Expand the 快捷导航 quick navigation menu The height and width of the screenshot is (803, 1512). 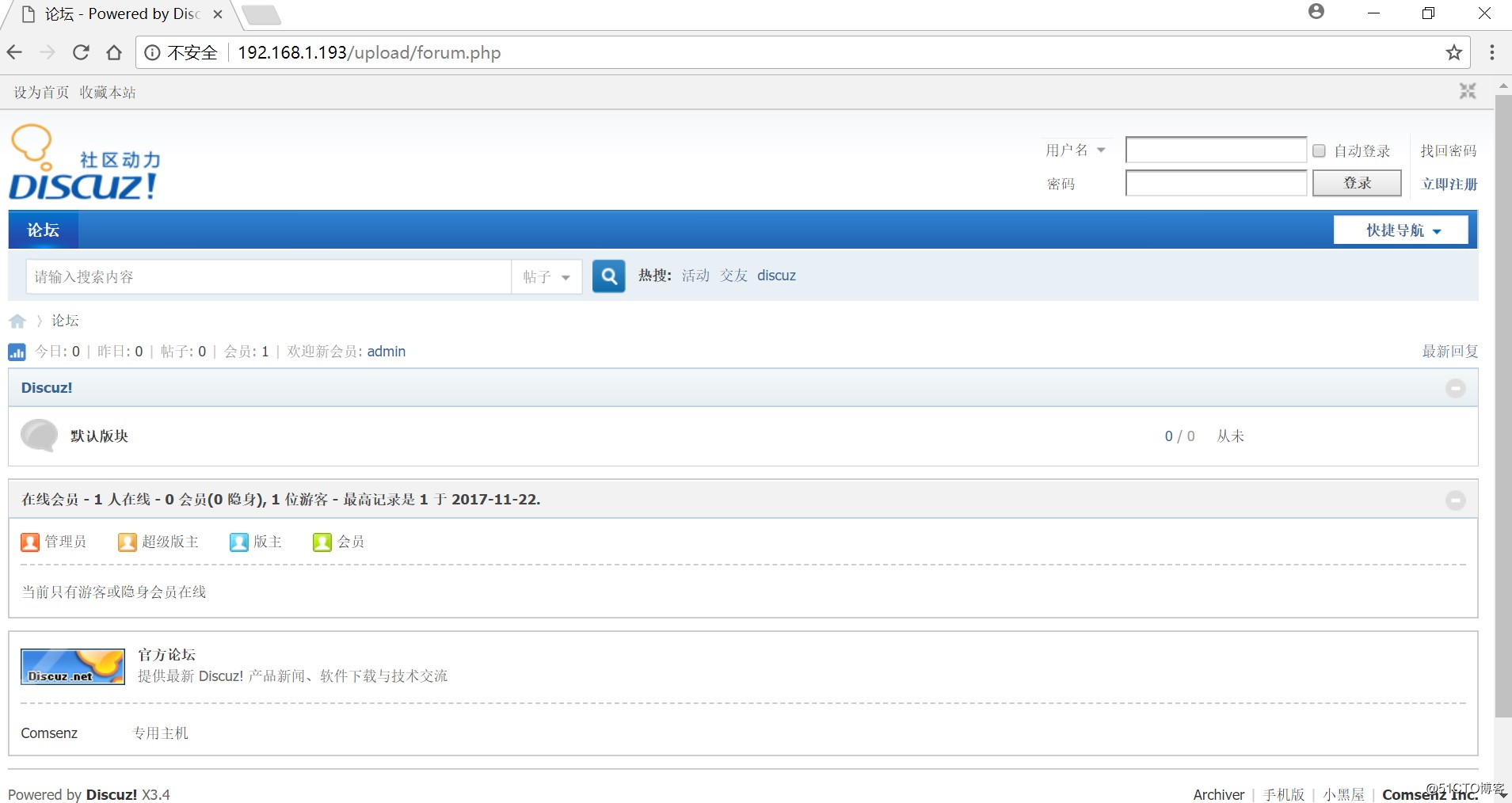pos(1401,230)
